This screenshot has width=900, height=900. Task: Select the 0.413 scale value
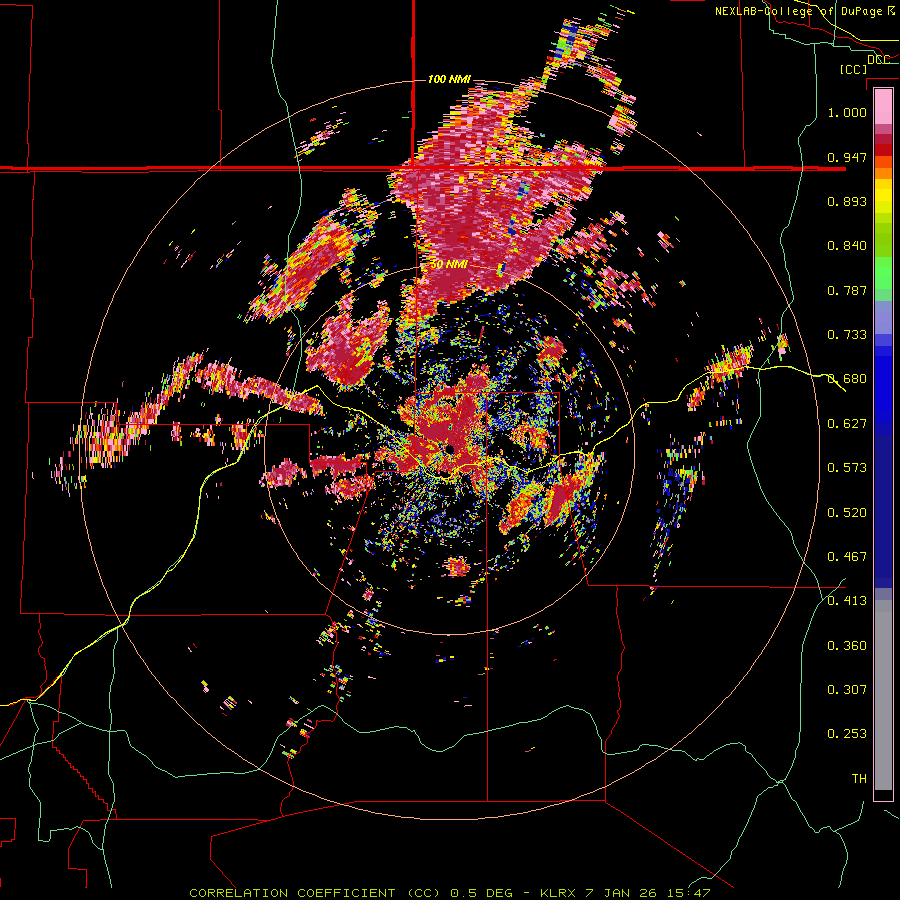[x=847, y=601]
